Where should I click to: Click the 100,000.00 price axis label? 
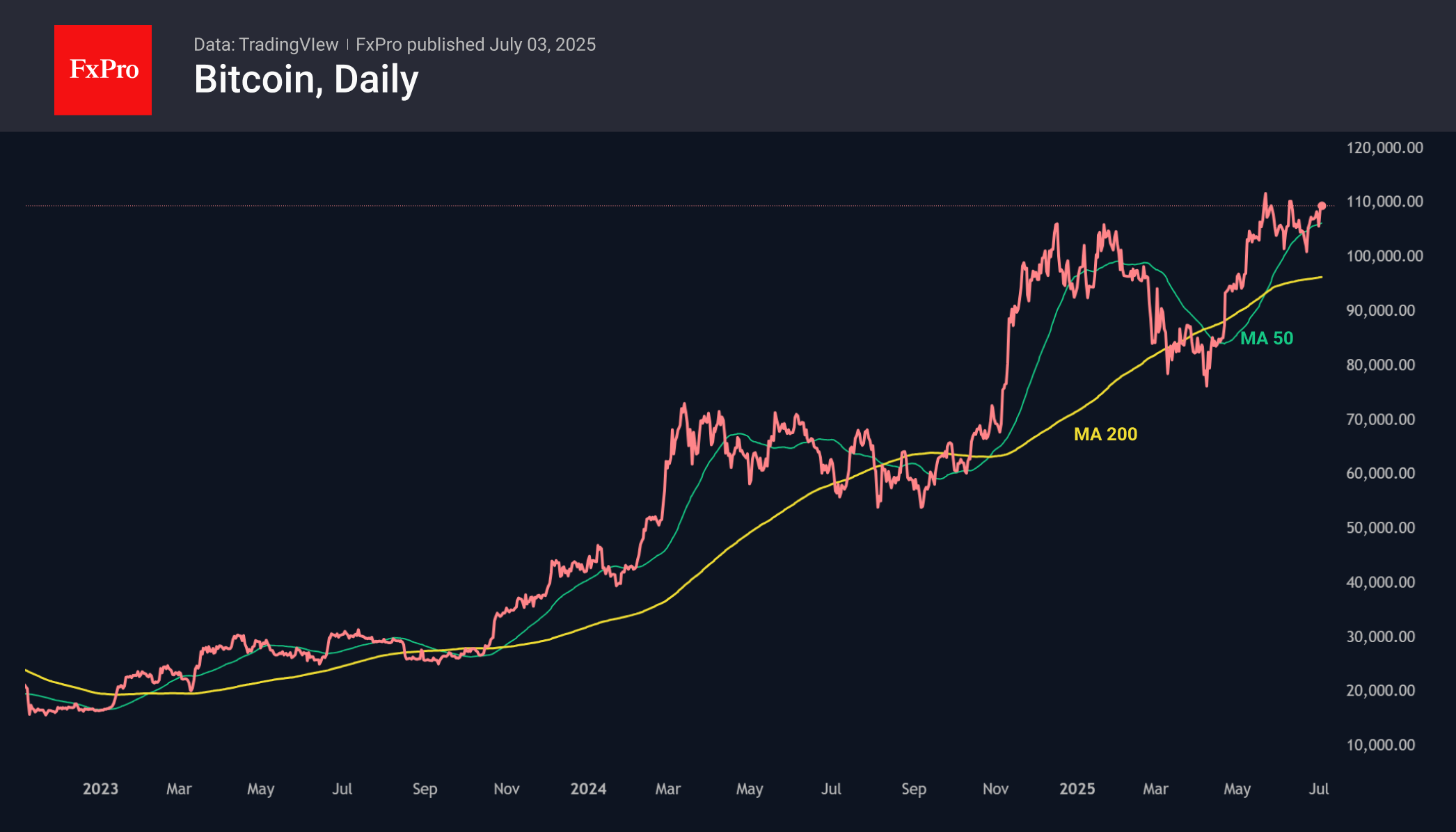tap(1384, 256)
